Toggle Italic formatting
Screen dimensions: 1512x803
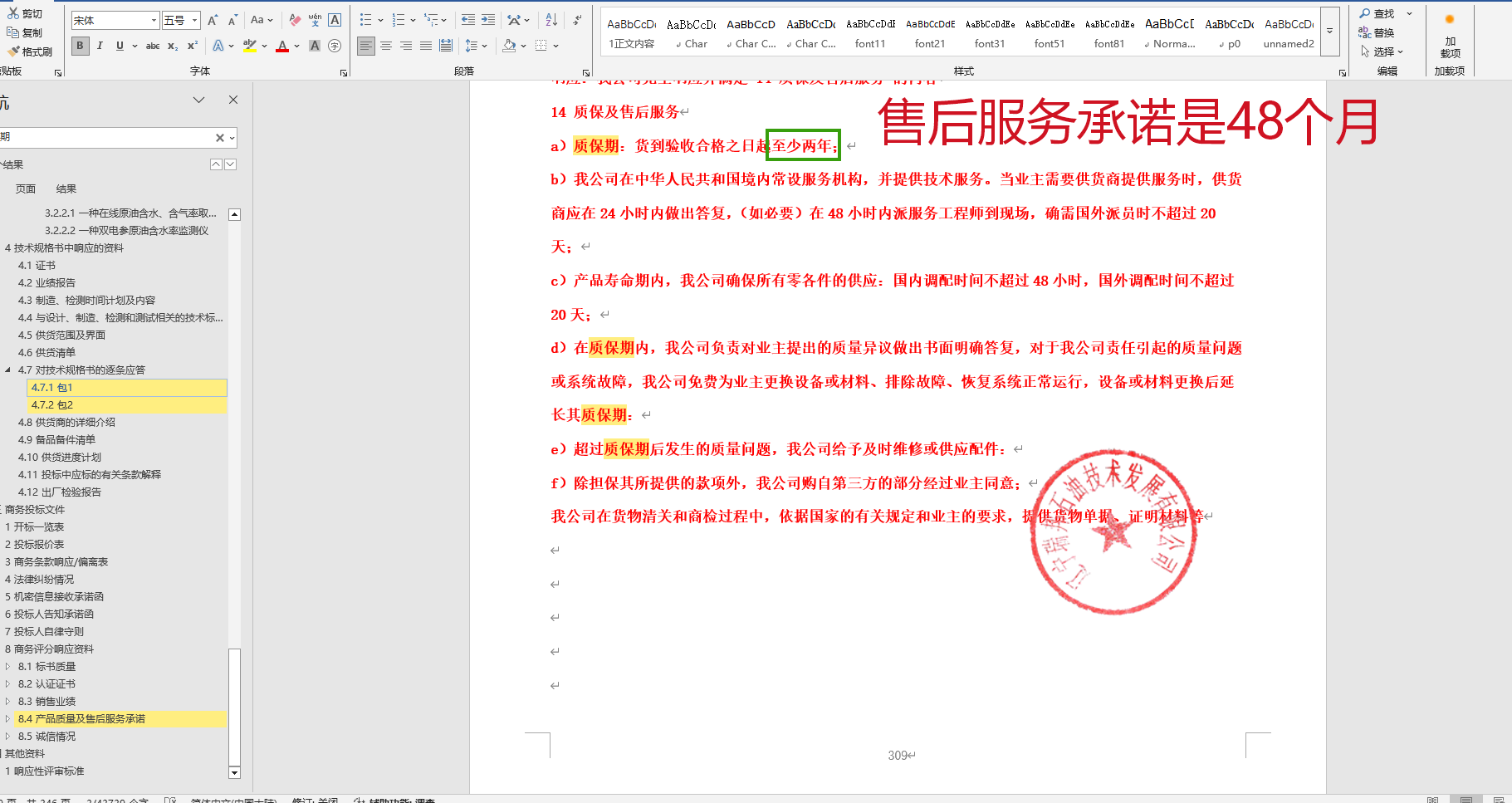[x=100, y=46]
